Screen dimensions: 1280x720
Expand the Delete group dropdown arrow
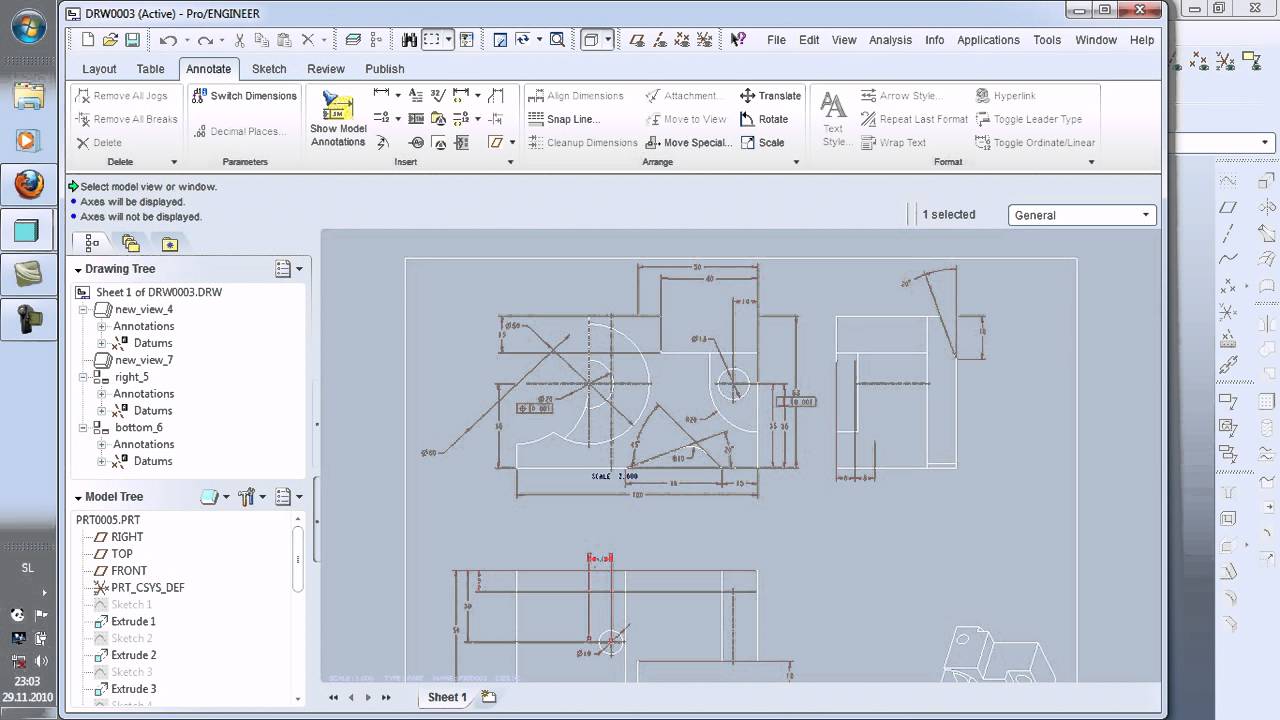pos(174,162)
